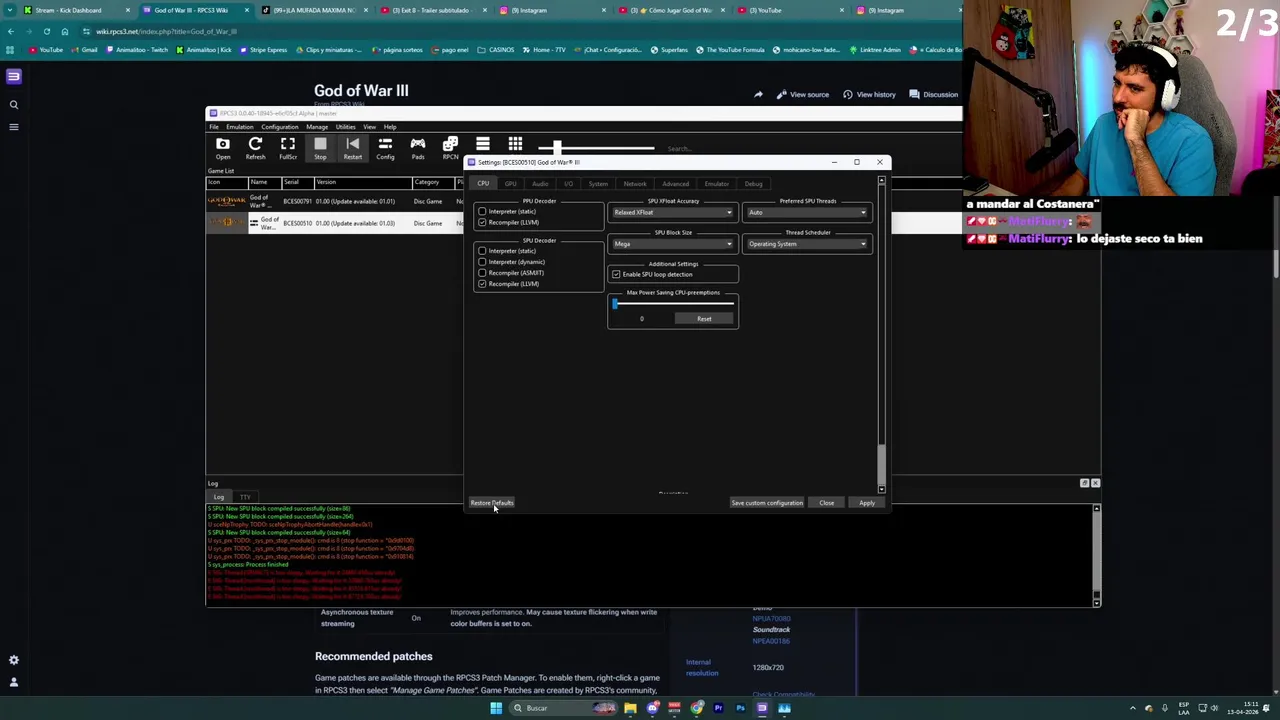Adjust Max Power Saving CPU-preemptions slider
The height and width of the screenshot is (720, 1280).
click(673, 304)
